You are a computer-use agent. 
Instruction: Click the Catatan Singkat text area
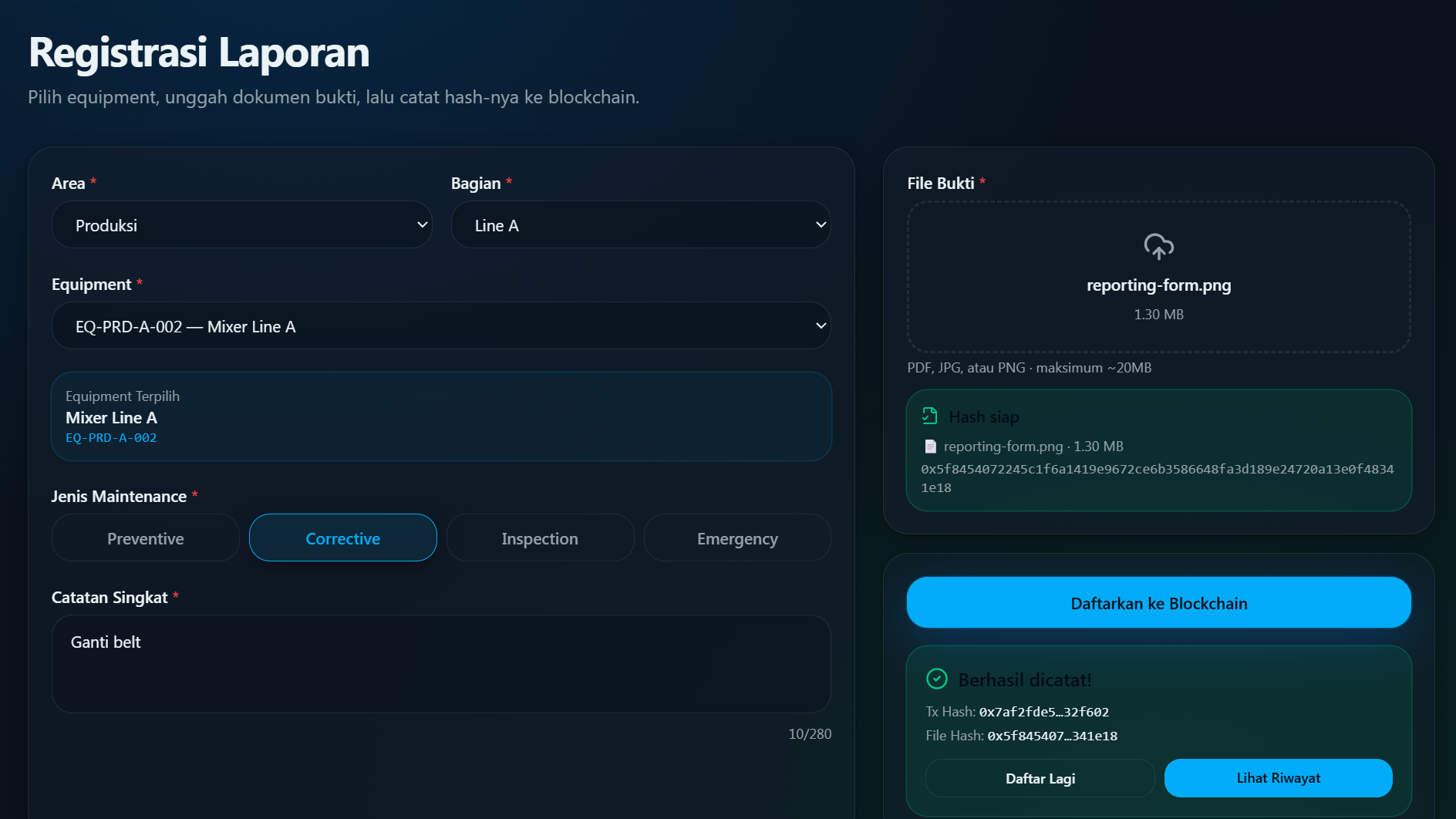click(x=441, y=664)
